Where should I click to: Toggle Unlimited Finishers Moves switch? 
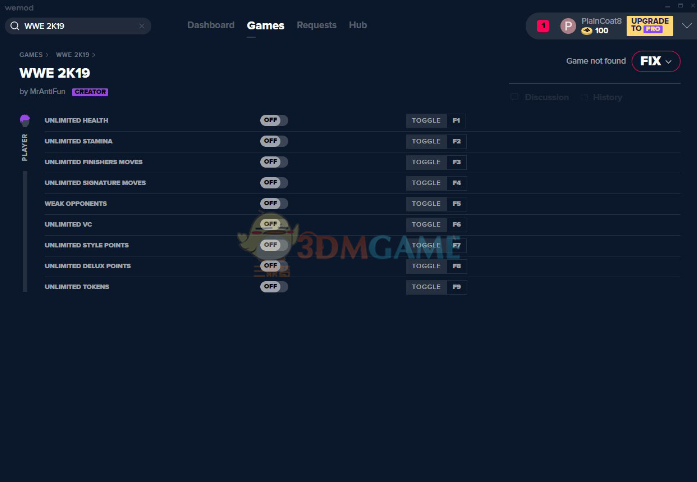point(274,162)
